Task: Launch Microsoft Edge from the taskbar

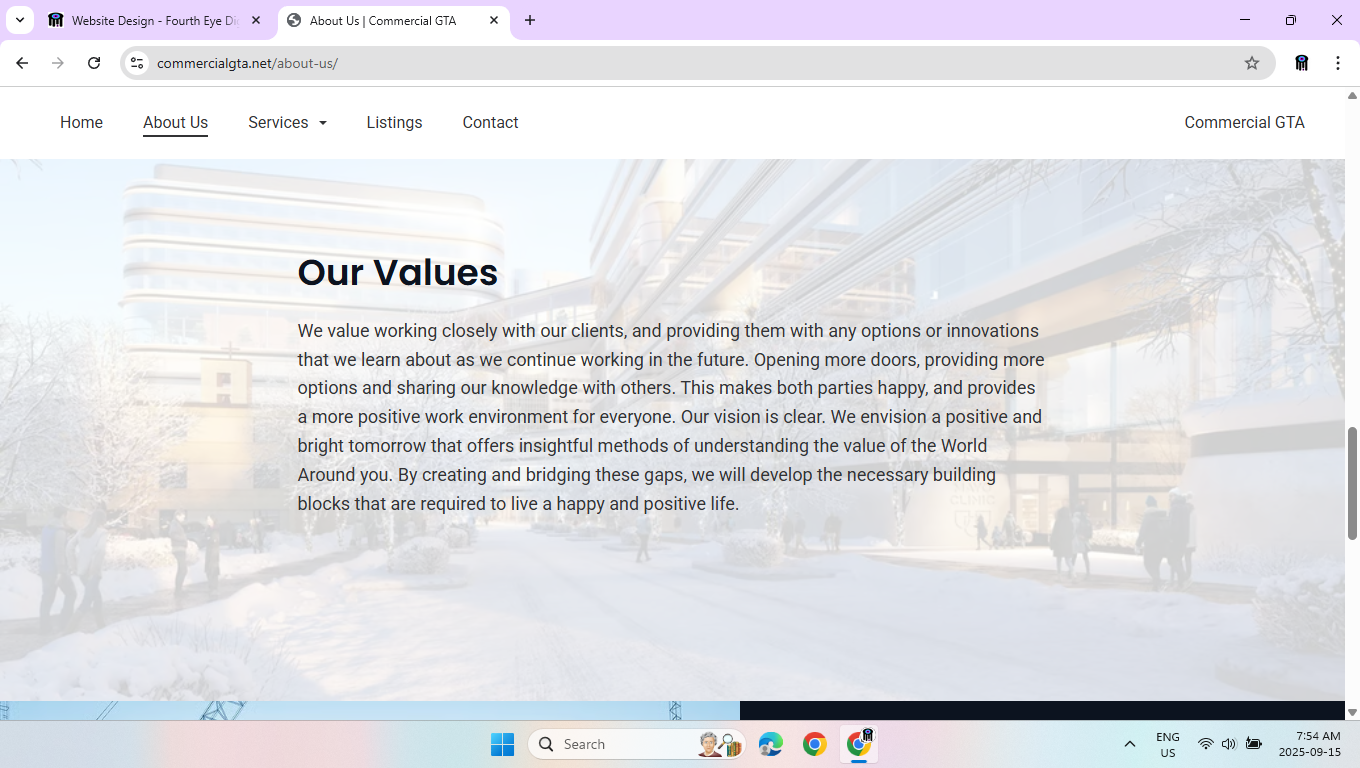Action: 771,744
